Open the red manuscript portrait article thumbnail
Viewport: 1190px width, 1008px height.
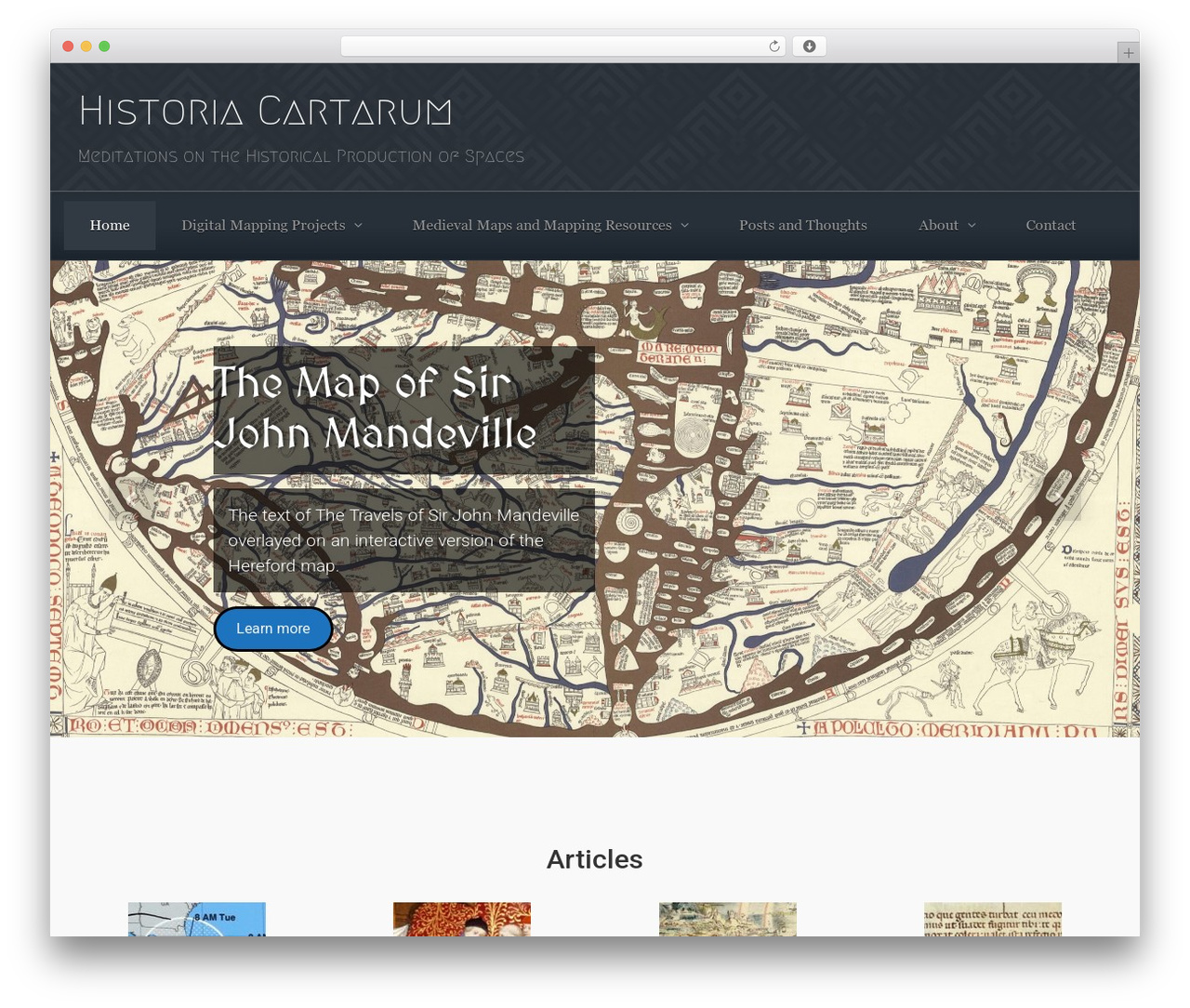[462, 919]
